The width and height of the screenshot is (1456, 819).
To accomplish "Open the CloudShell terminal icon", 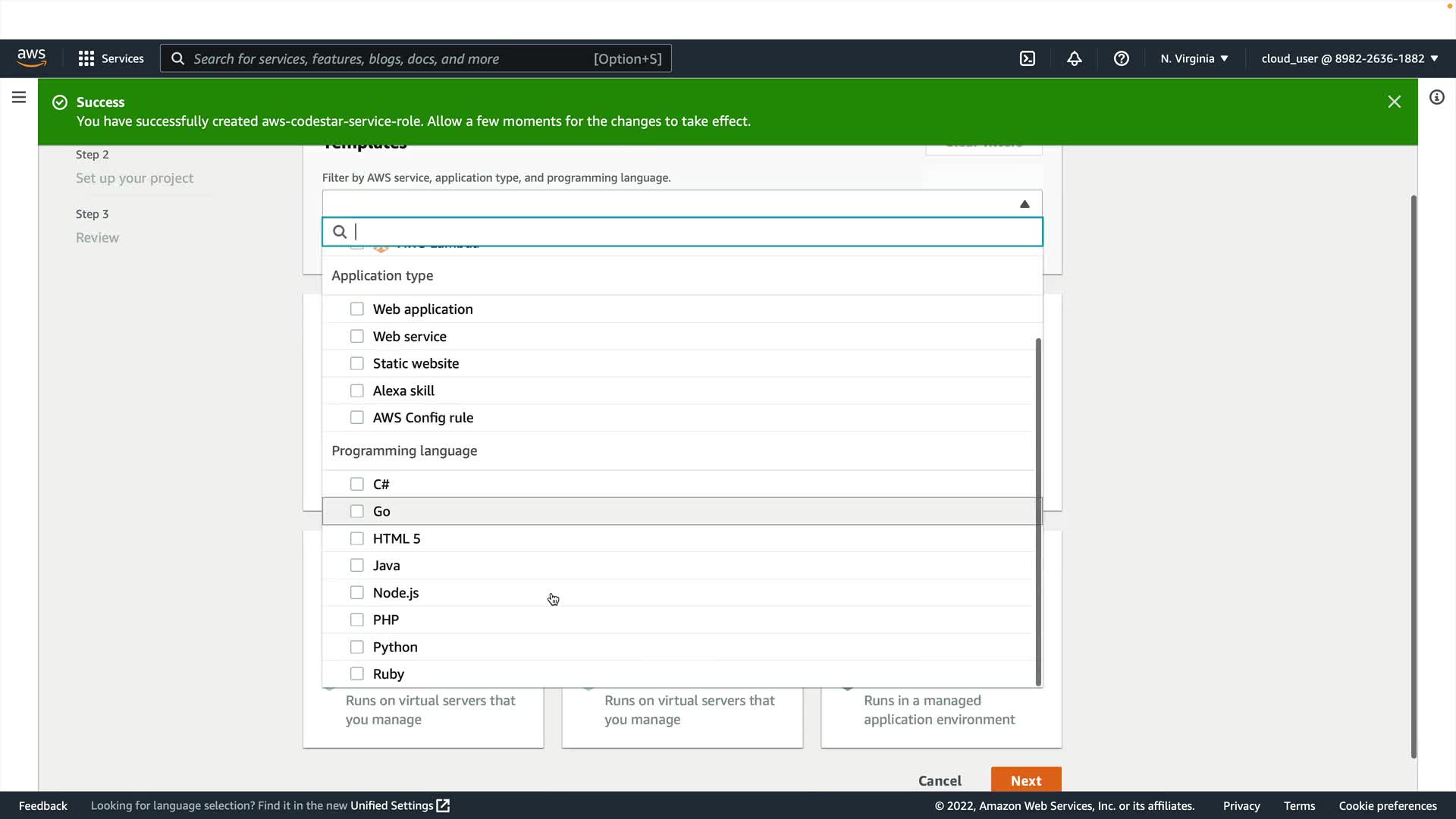I will click(1028, 58).
